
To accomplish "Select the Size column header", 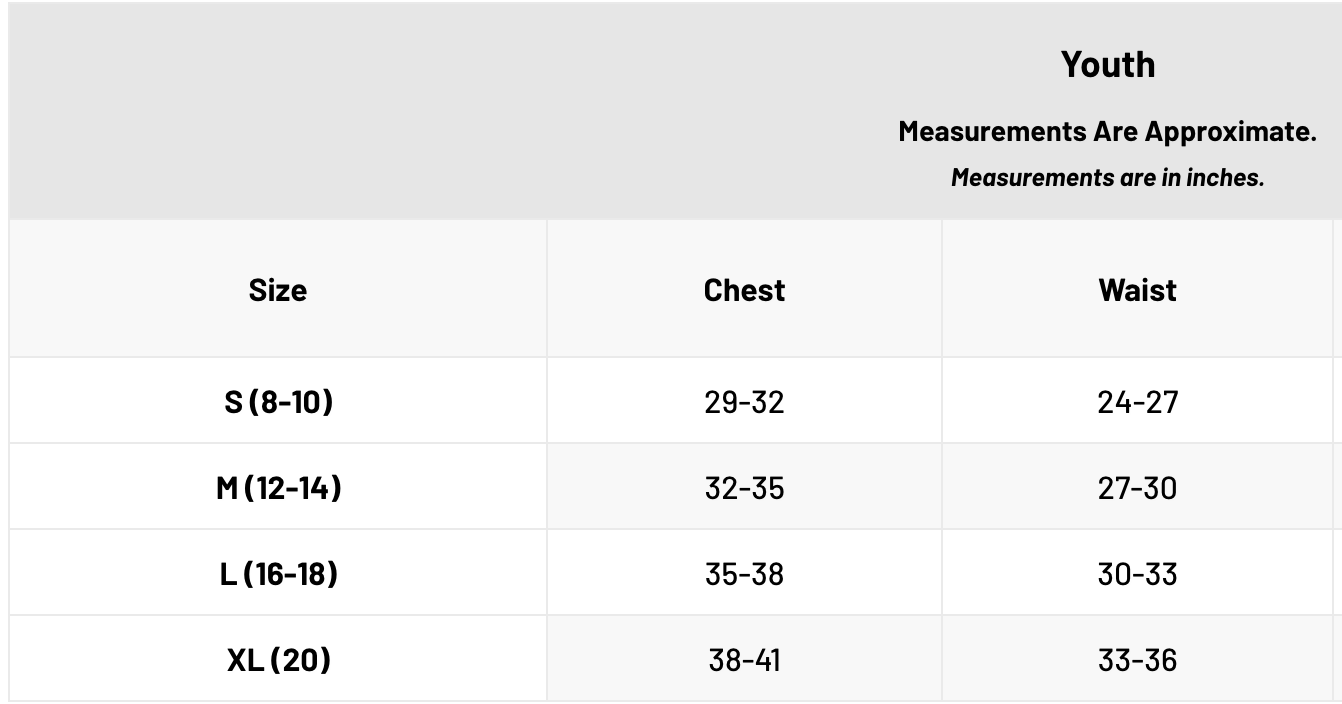I will click(x=278, y=290).
